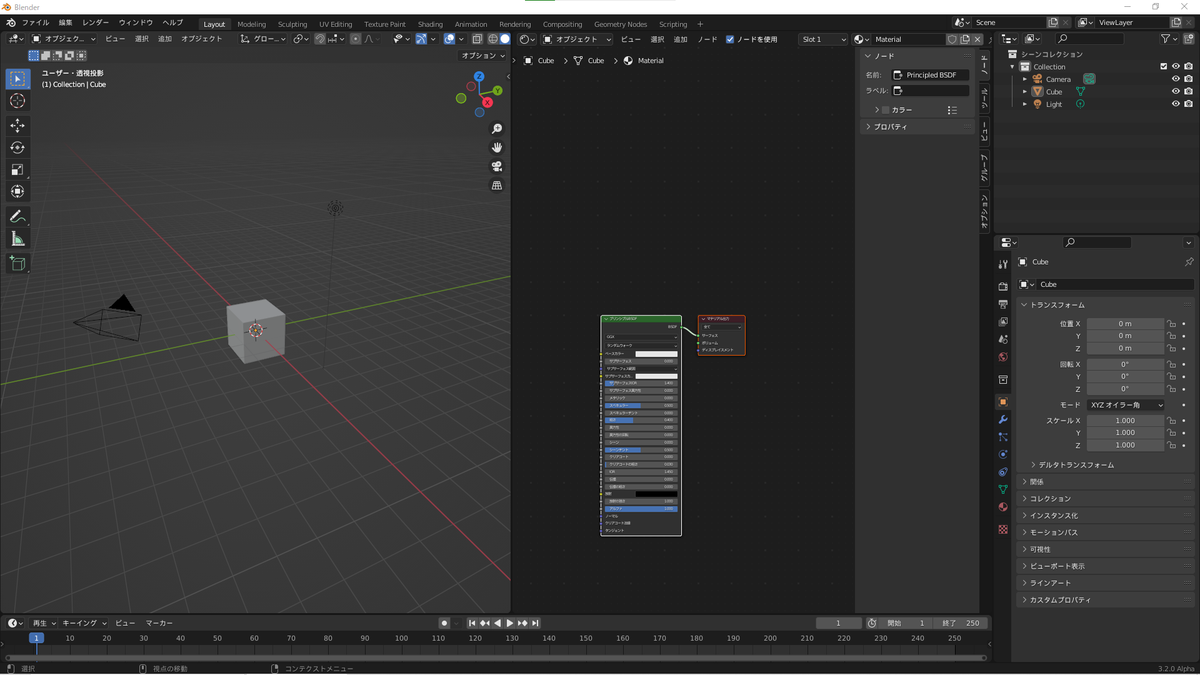
Task: Click the zoom magnifier icon in viewport
Action: pos(497,129)
